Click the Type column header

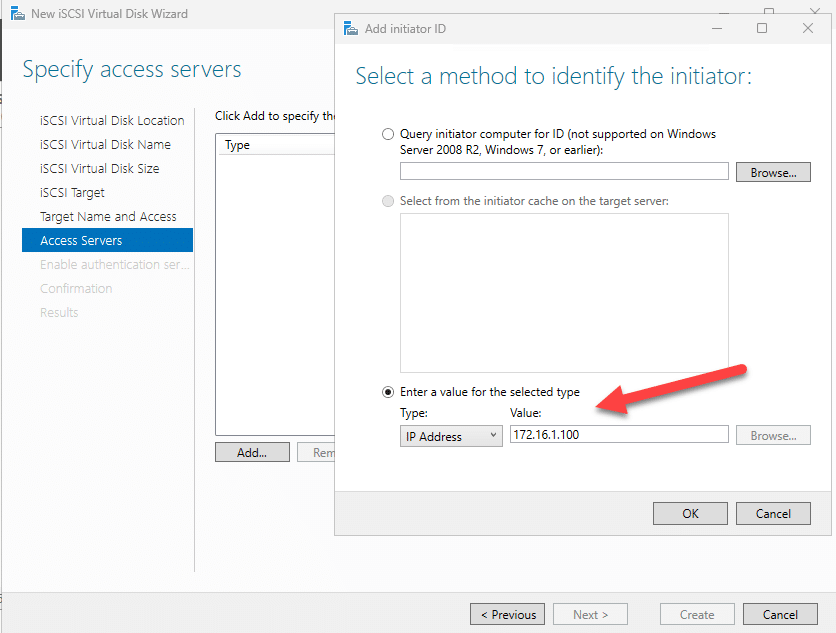pos(236,145)
